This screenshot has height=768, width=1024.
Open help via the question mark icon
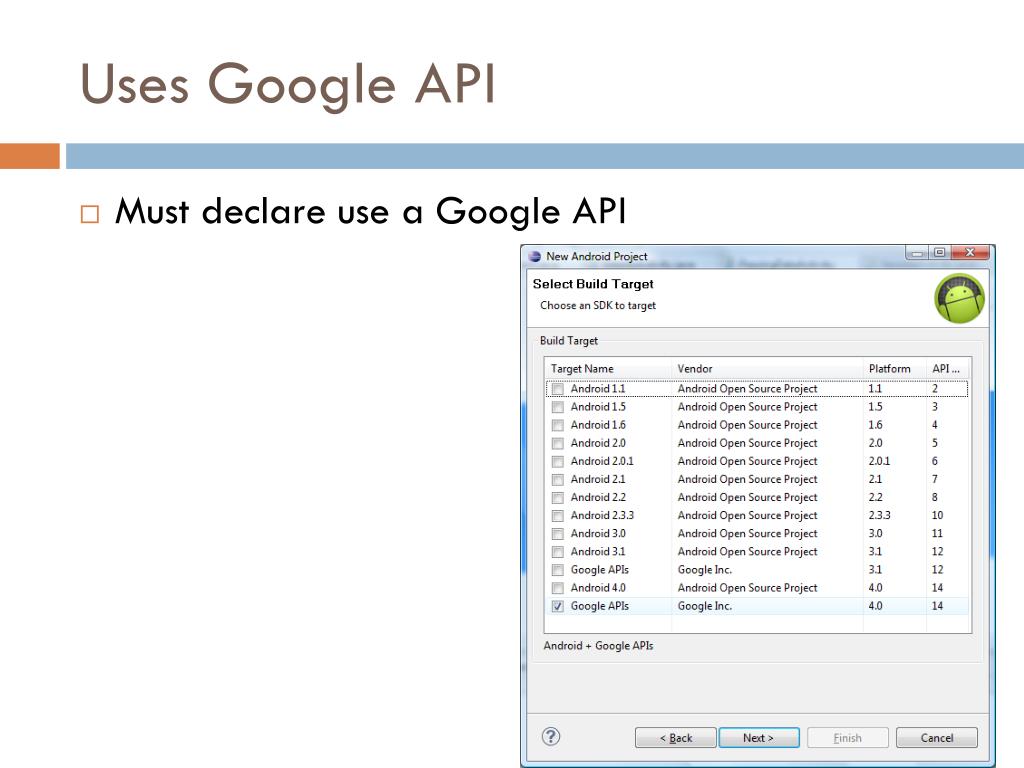[551, 737]
